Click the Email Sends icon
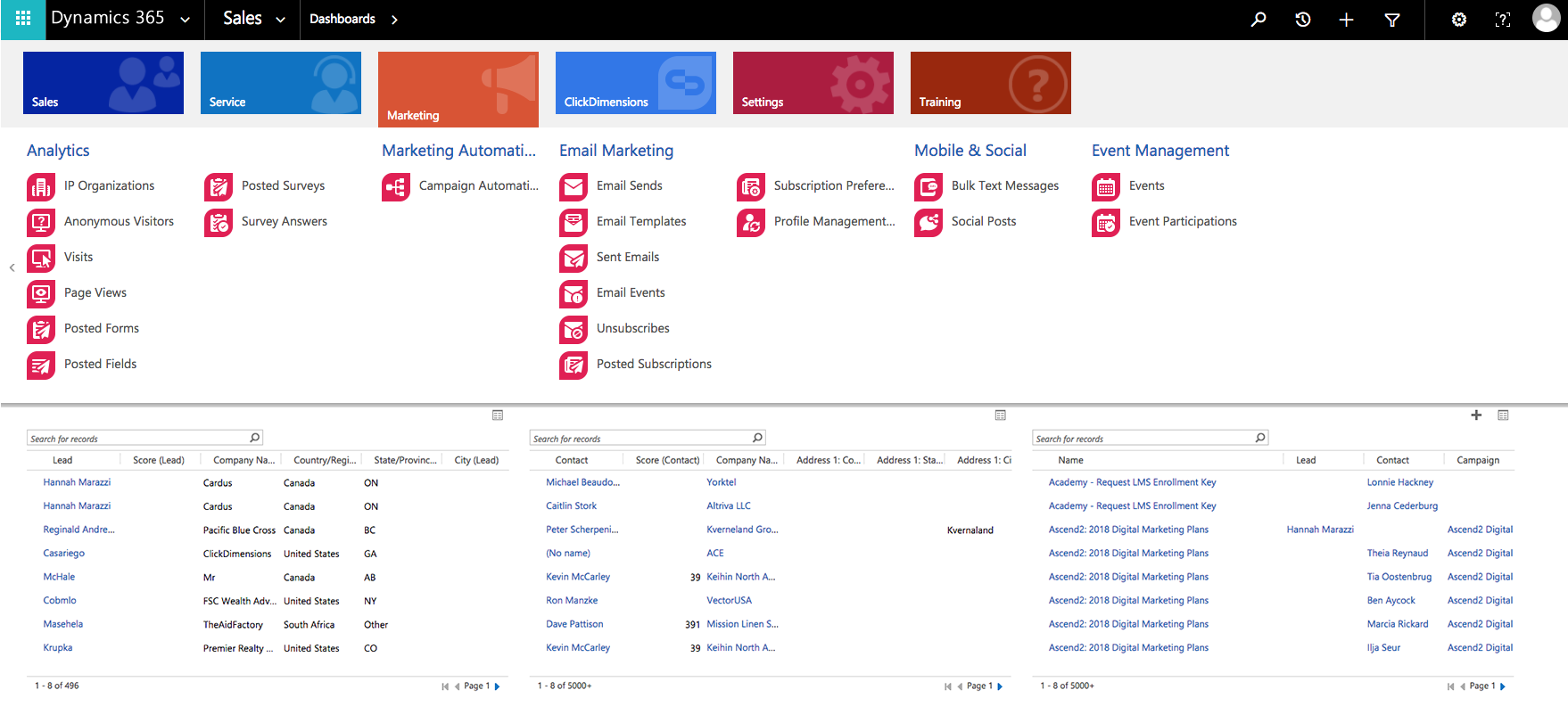Viewport: 1568px width, 723px height. (574, 187)
